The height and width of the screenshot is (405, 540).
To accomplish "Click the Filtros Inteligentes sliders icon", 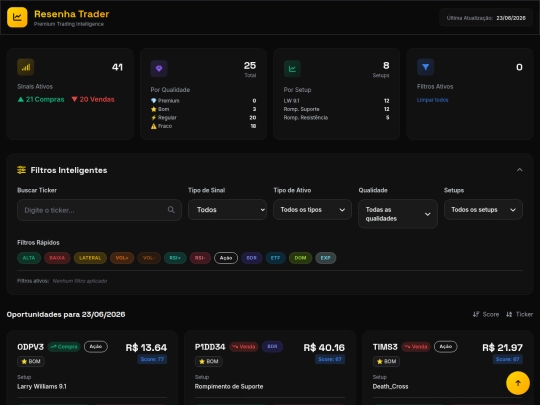I will click(21, 170).
